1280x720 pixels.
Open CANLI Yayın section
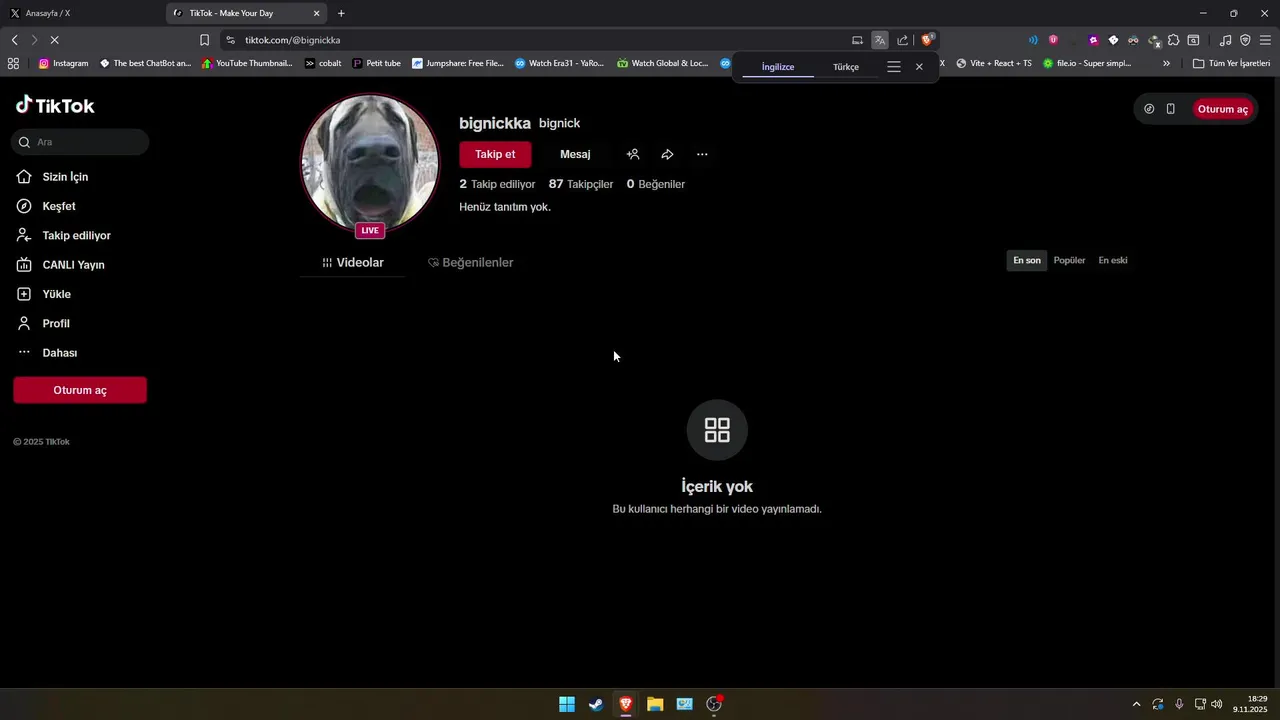[x=73, y=265]
